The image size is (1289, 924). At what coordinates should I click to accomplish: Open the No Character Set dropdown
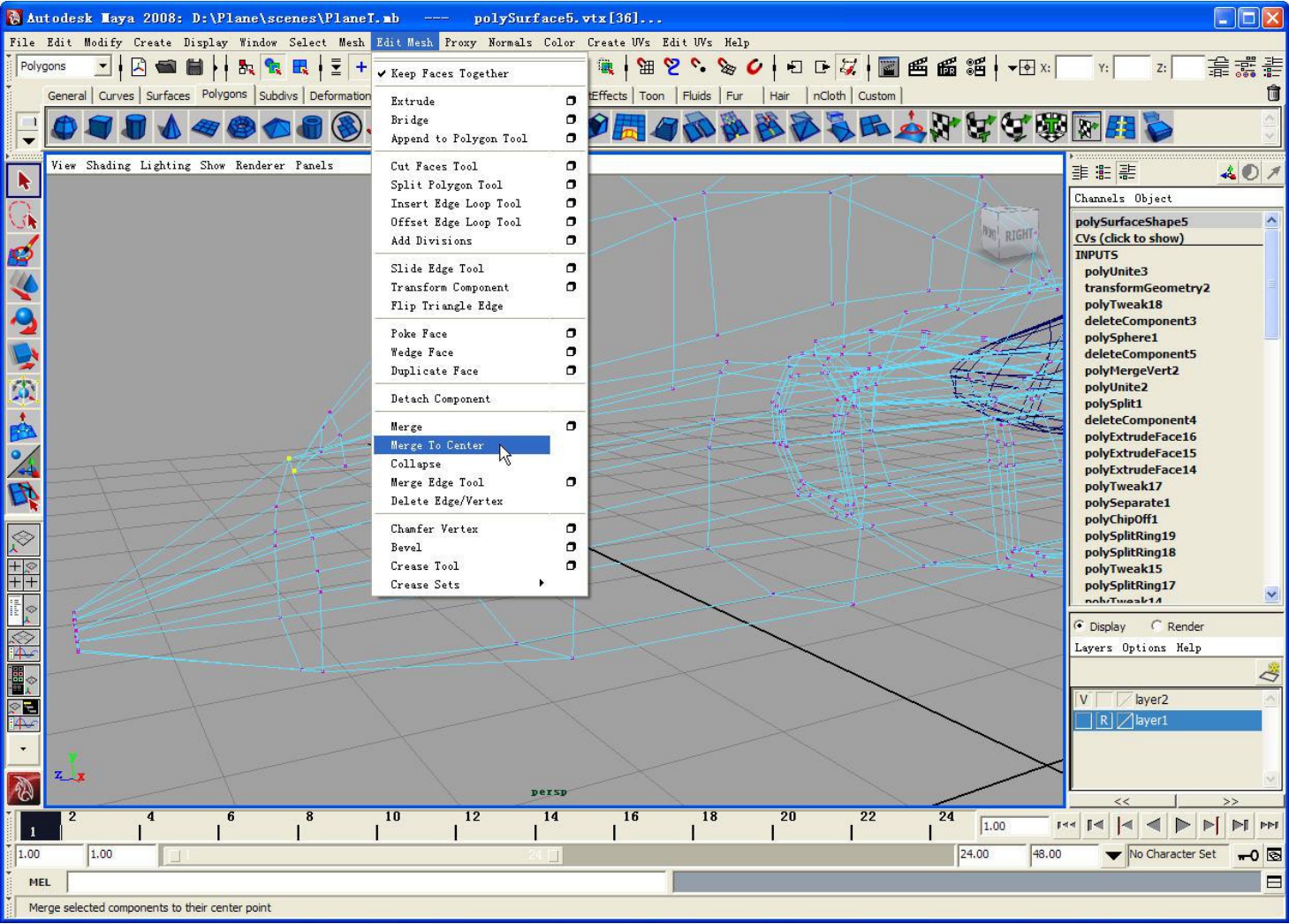pos(1113,854)
